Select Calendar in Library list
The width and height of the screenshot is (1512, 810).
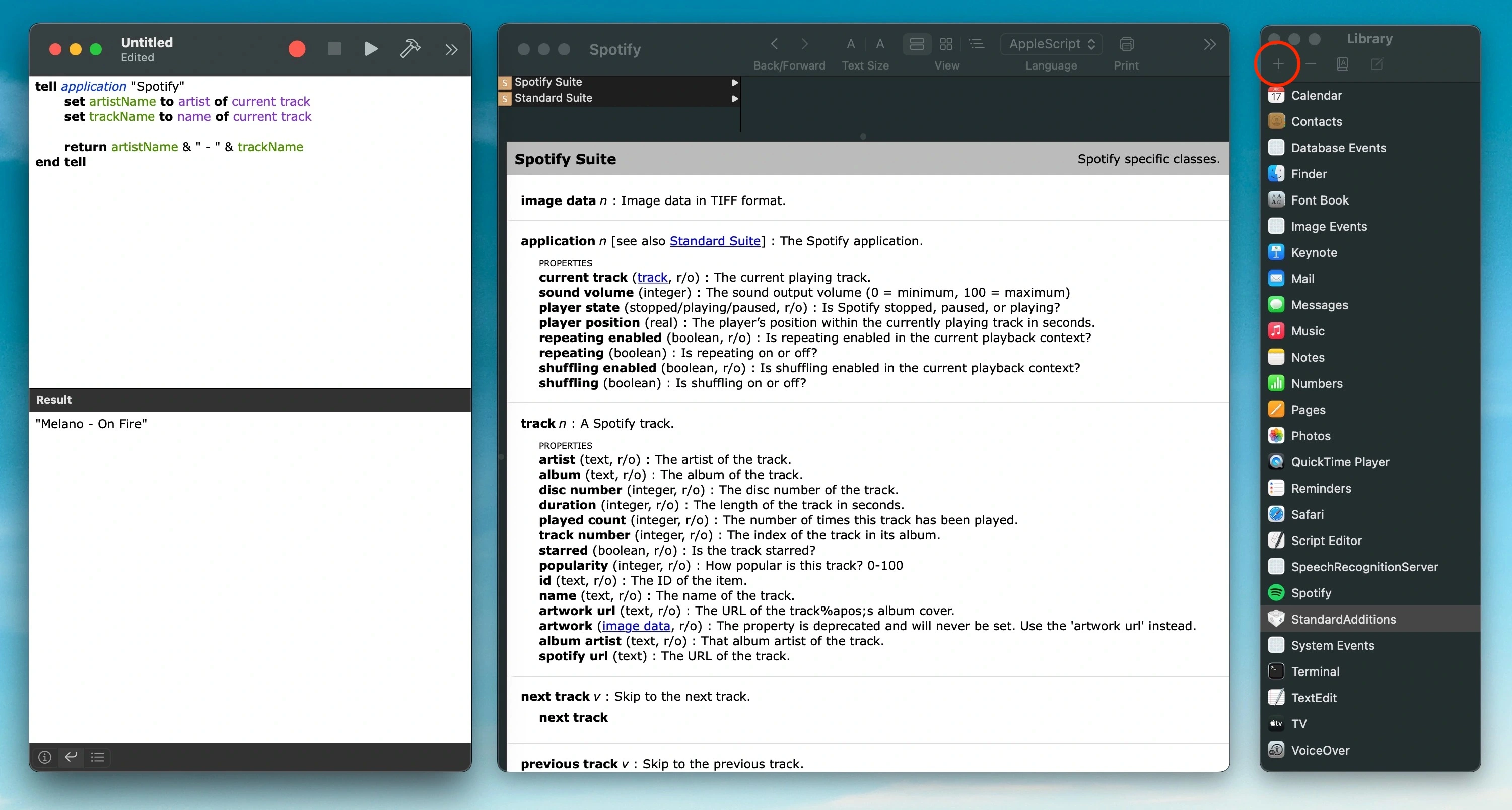pyautogui.click(x=1370, y=96)
